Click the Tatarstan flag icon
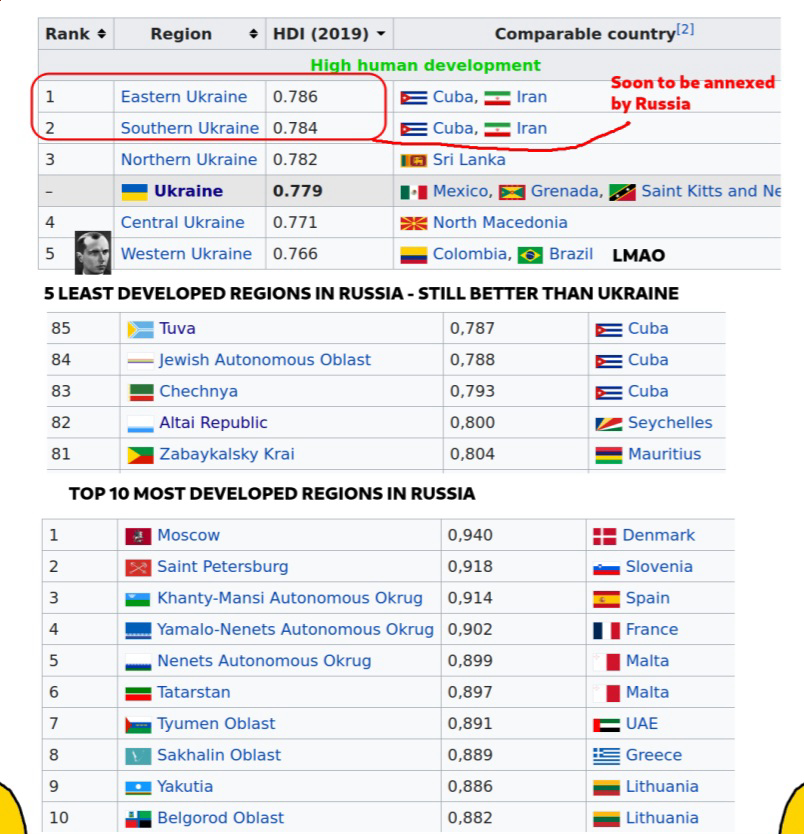804x834 pixels. 138,694
